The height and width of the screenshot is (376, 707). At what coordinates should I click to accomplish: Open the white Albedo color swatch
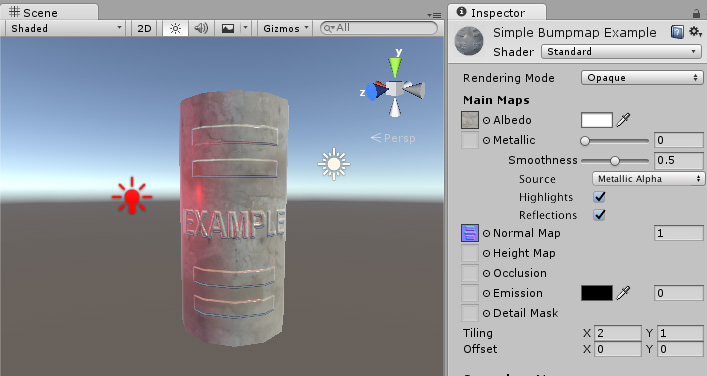(597, 120)
